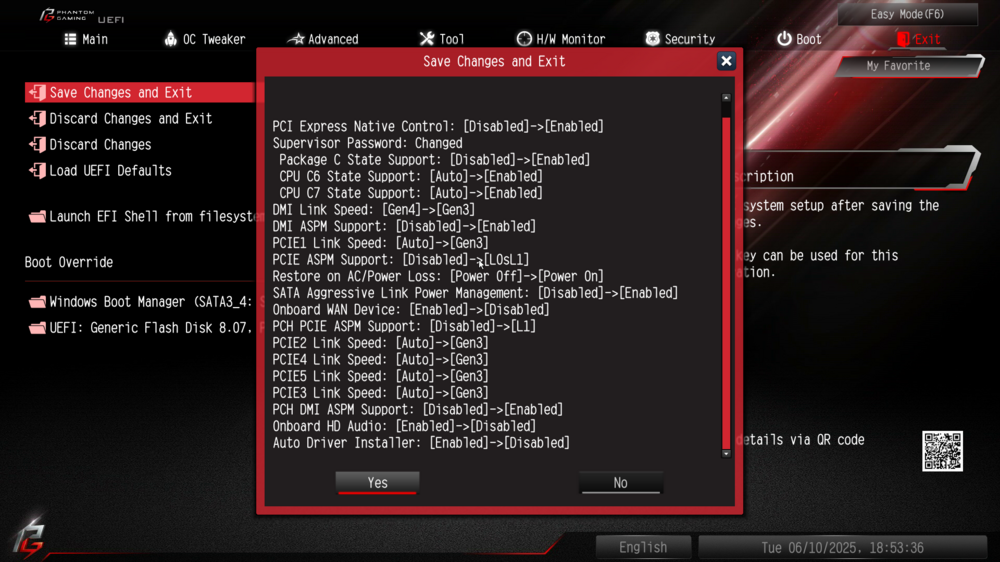Click the Save Changes and Exit icon

tap(38, 92)
